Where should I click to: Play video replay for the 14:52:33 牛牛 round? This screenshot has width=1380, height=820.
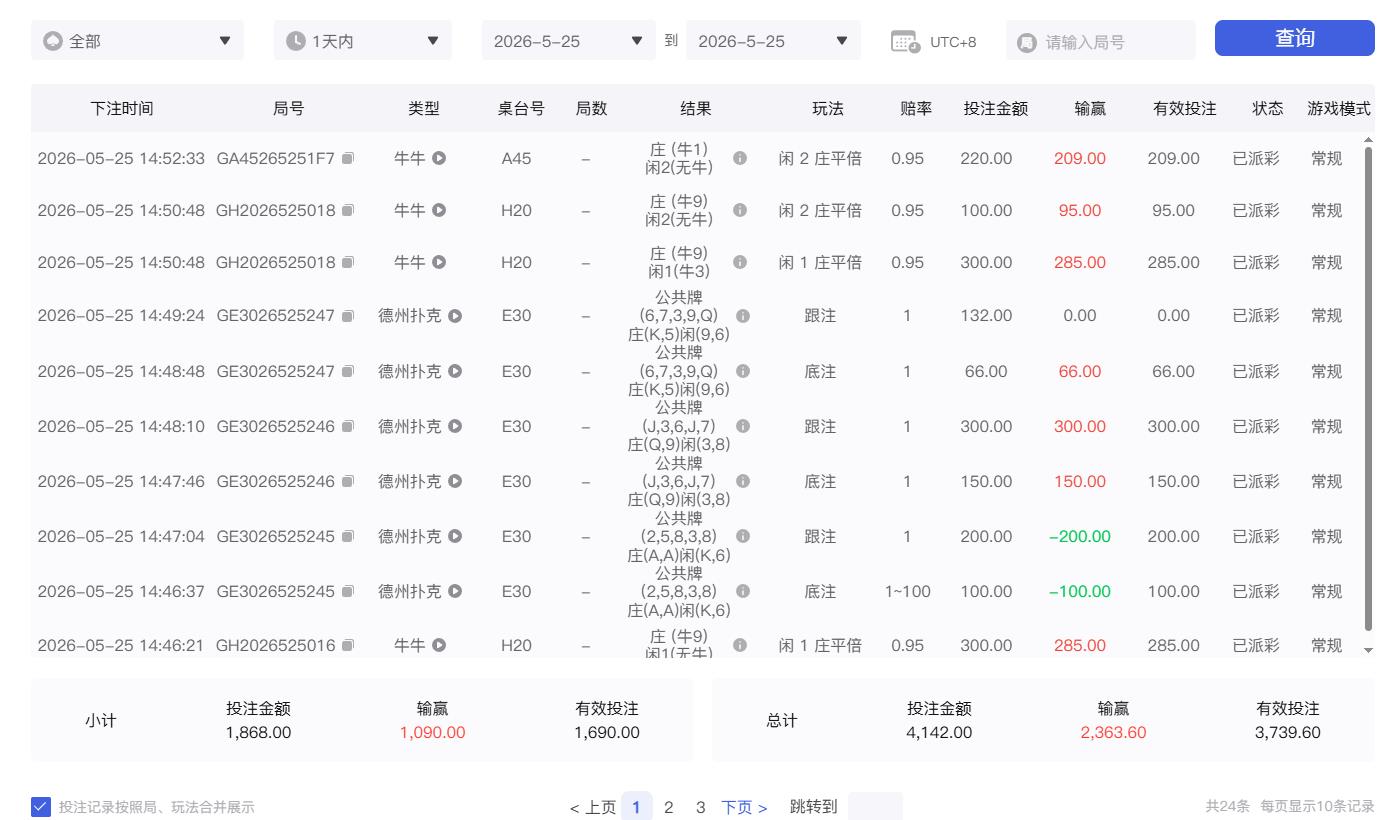[439, 158]
